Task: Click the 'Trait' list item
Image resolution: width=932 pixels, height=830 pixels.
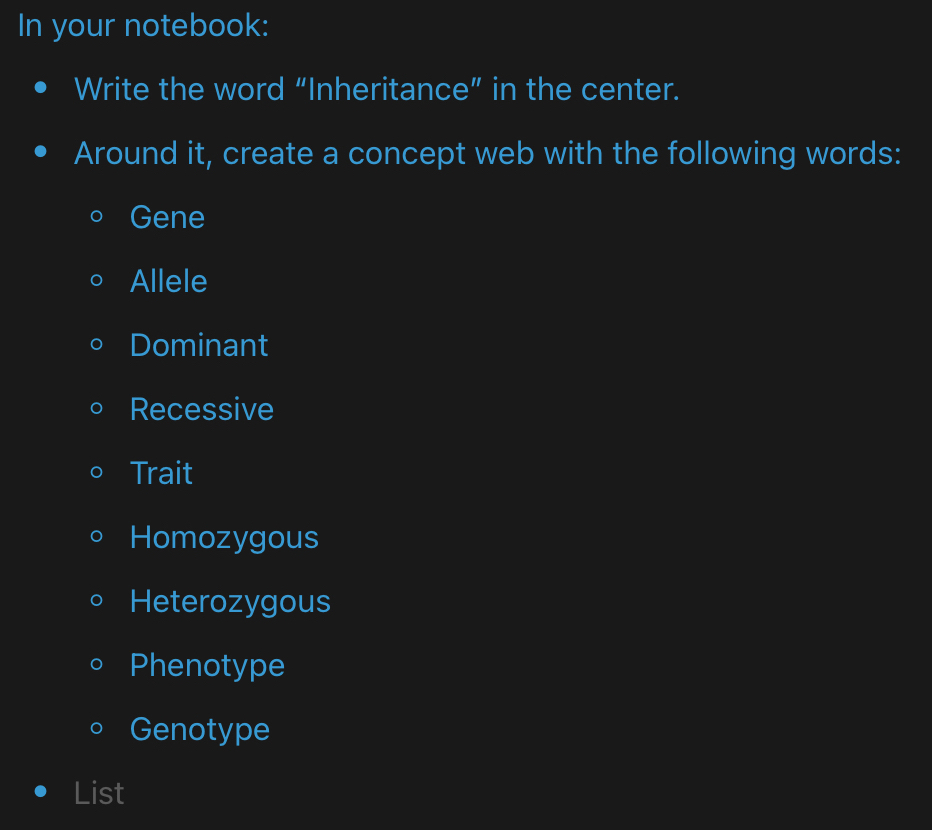Action: pos(161,474)
